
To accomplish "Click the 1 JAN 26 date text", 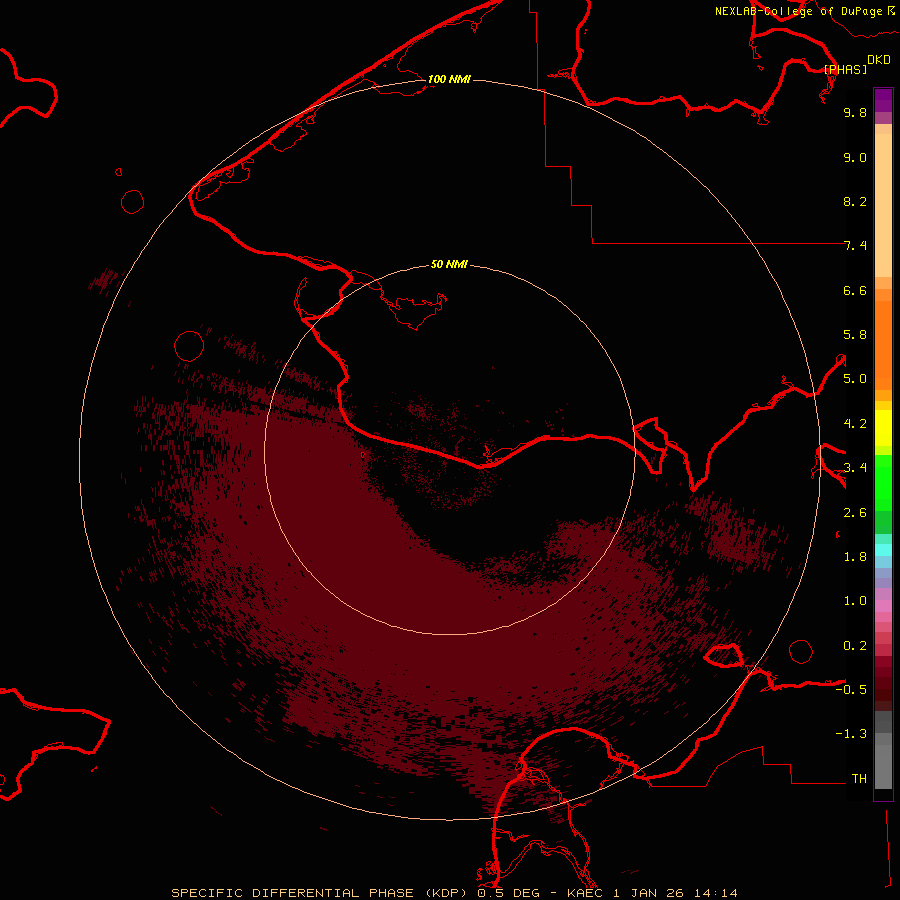I will 649,893.
